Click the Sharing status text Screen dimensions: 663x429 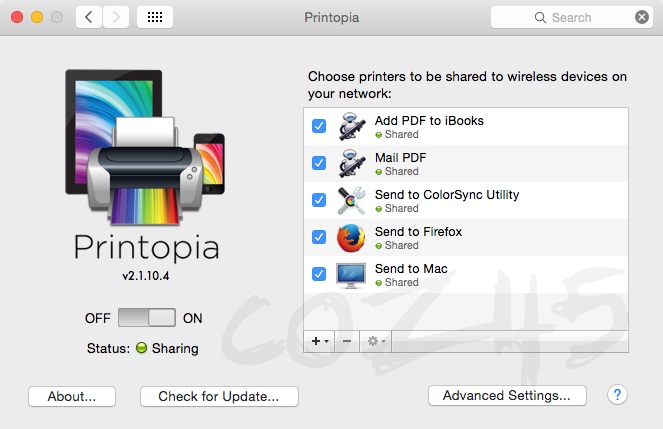(x=175, y=348)
